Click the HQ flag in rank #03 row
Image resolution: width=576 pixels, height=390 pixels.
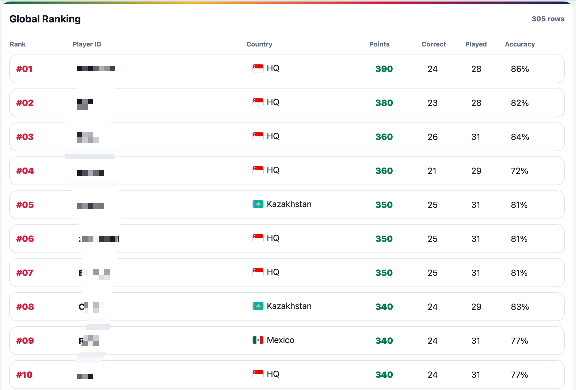click(x=258, y=136)
